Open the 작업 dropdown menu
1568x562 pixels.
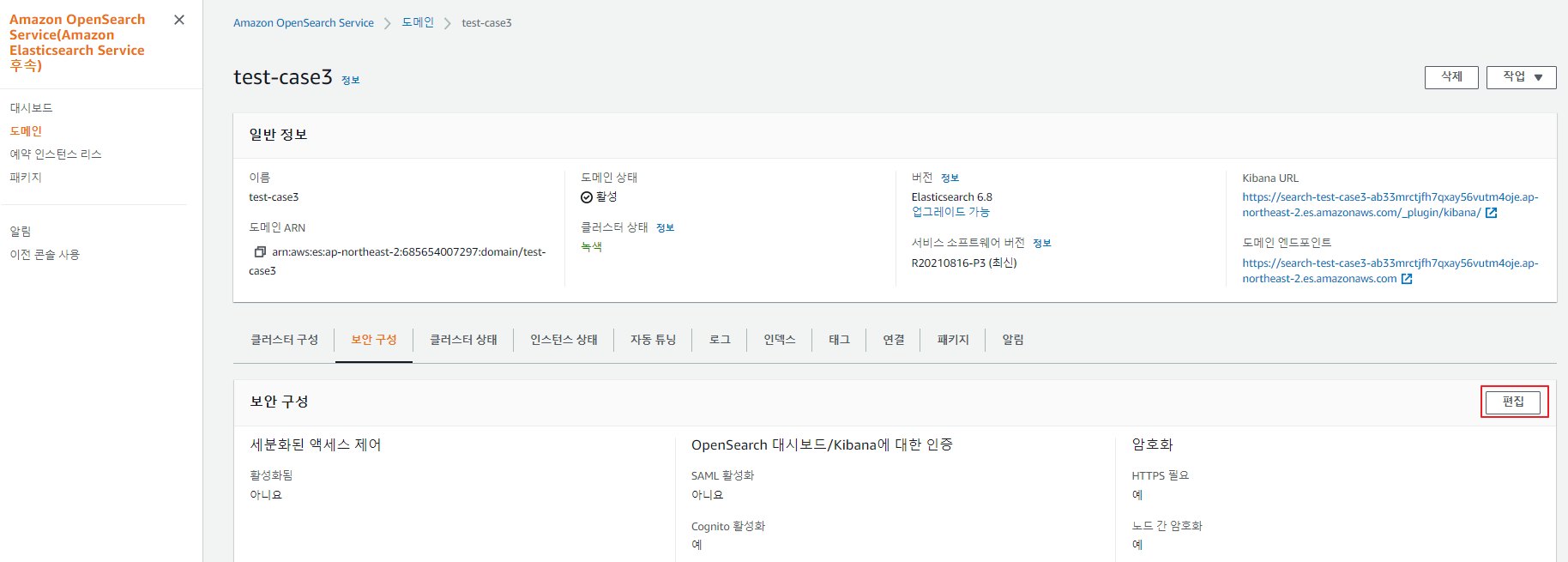click(1521, 77)
